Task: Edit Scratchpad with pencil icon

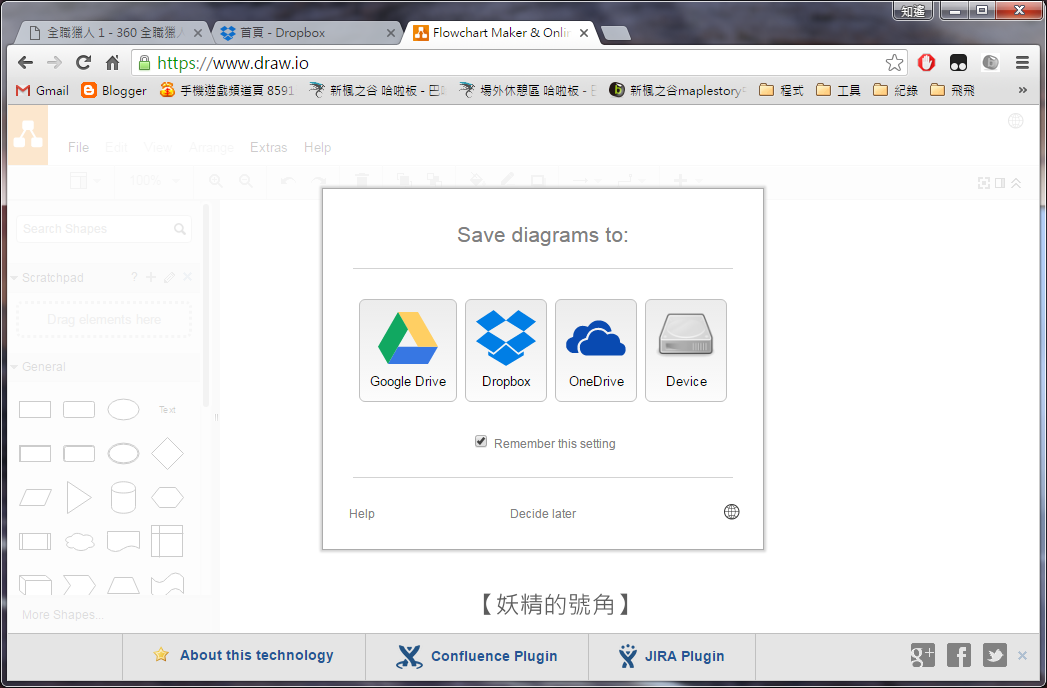Action: [x=170, y=277]
